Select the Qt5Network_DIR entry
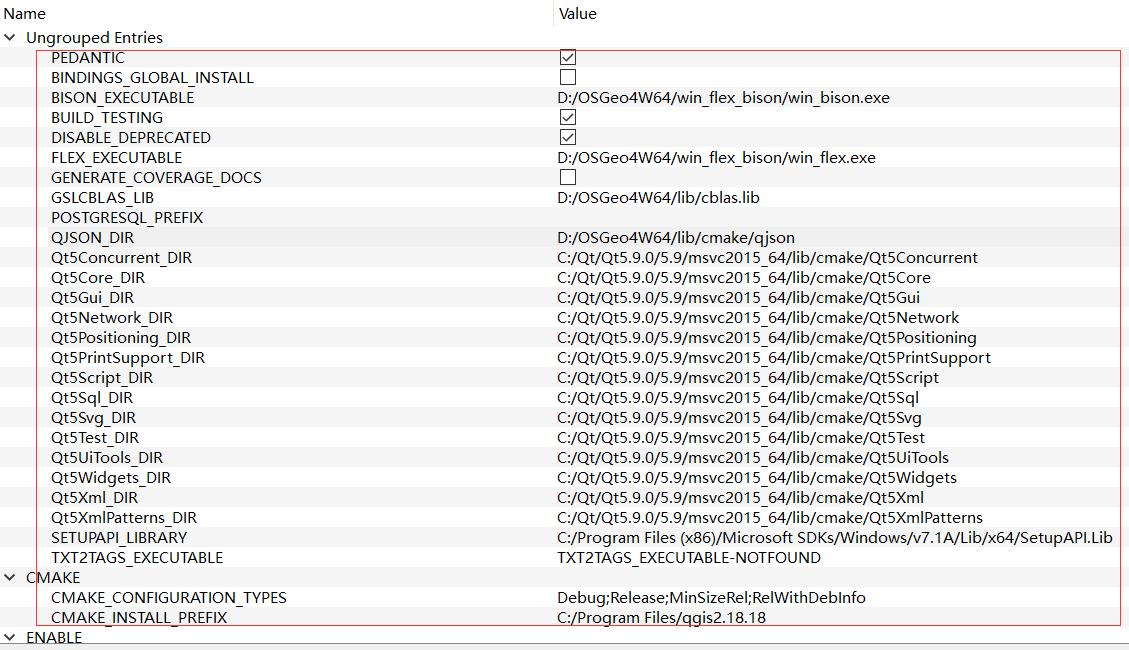 coord(112,317)
